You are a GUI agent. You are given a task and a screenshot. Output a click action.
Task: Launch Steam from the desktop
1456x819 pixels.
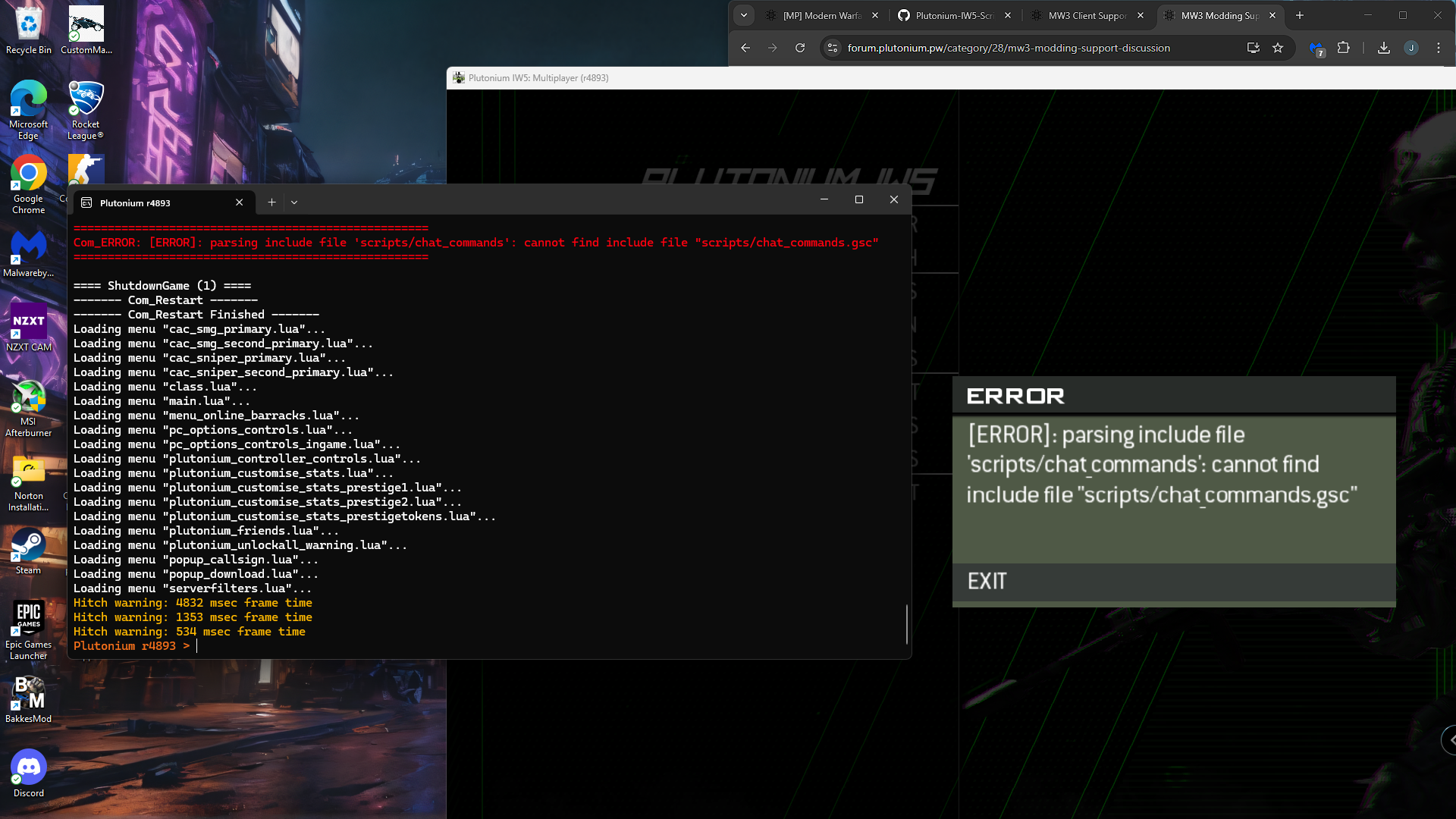coord(28,551)
